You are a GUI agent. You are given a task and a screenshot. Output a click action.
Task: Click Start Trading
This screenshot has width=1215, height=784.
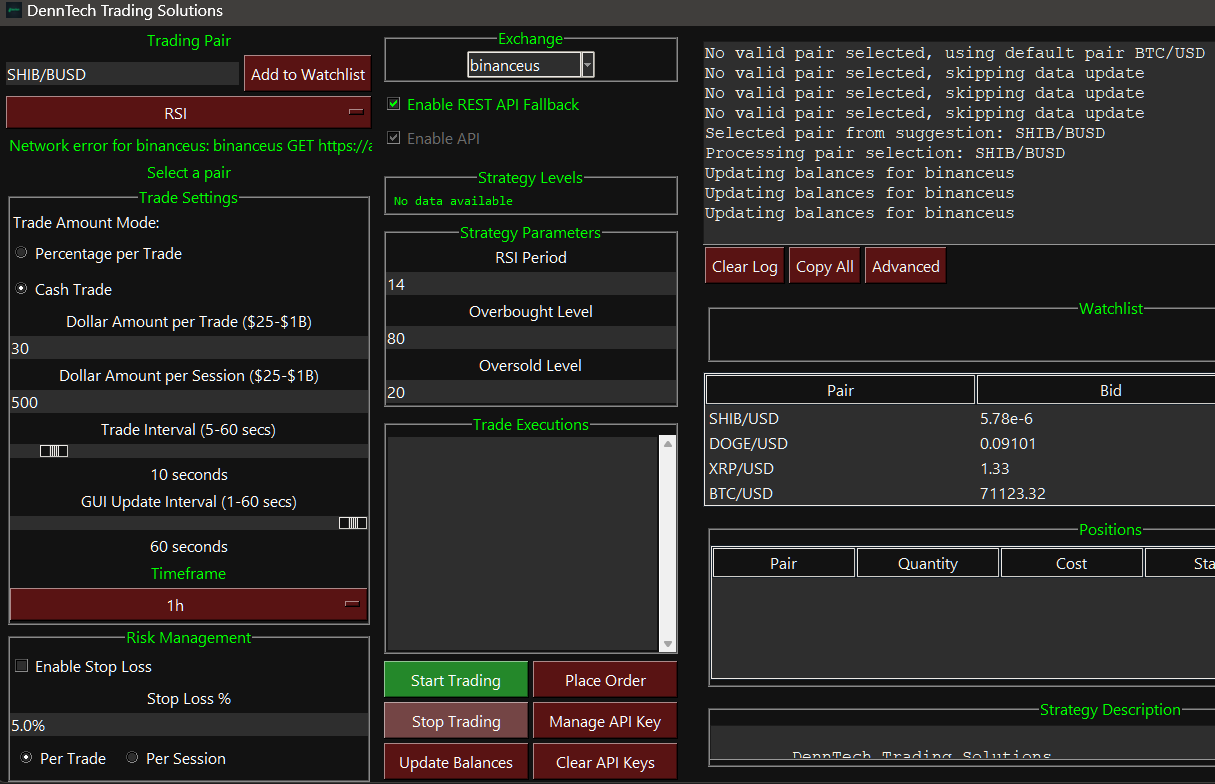pyautogui.click(x=455, y=679)
